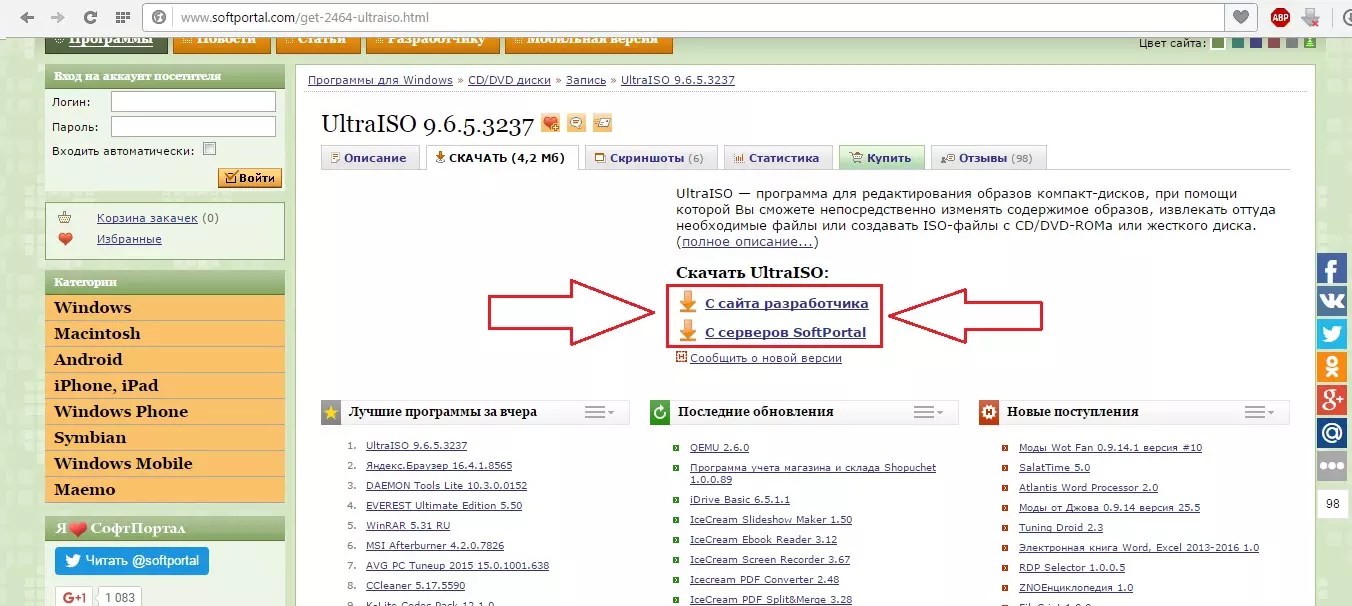Select teal site color swatch

(1238, 42)
